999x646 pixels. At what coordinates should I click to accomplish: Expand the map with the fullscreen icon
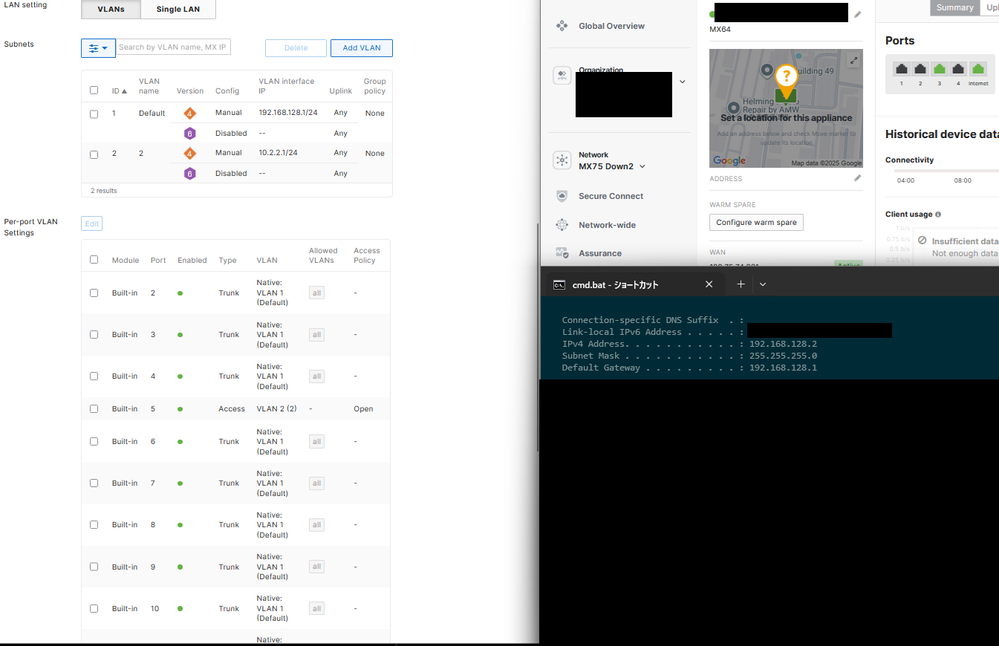[x=853, y=61]
